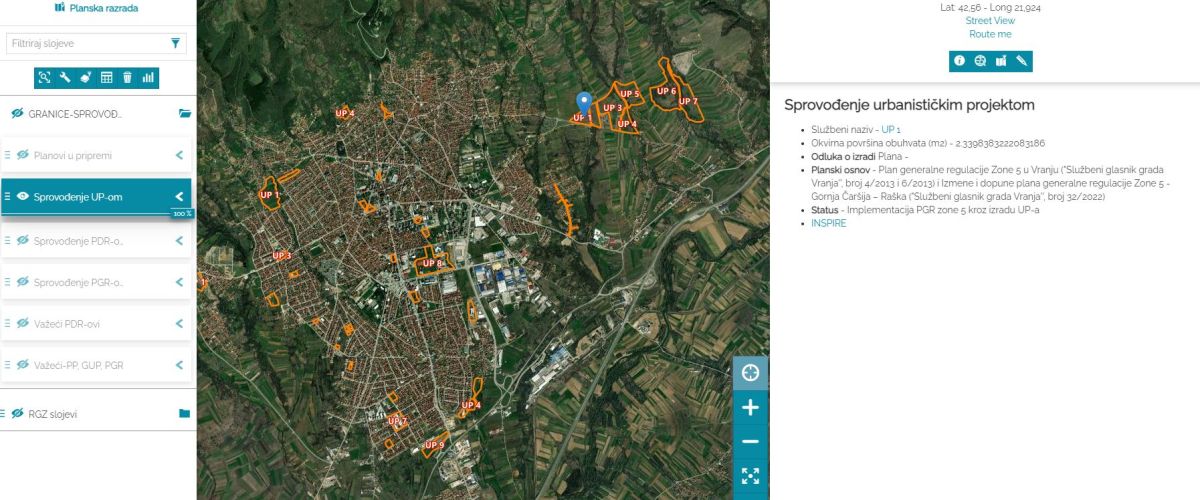
Task: Expand the Sprovođenje PDR-o.. layer options chevron
Action: coord(179,240)
